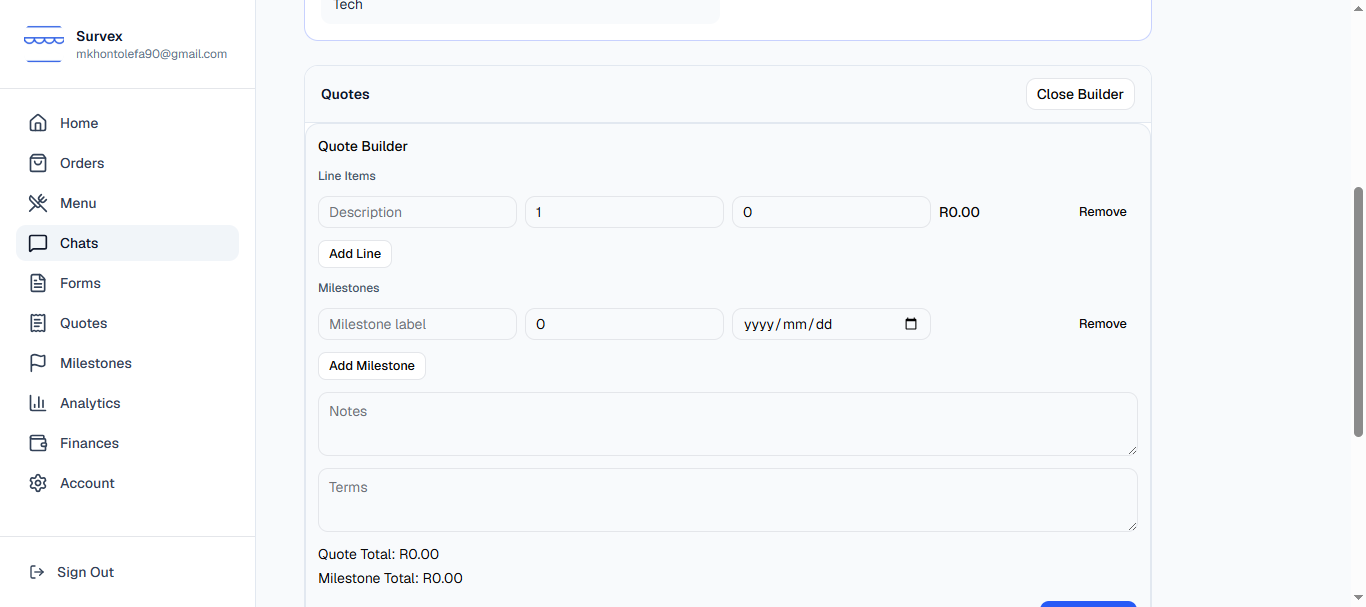
Task: Go to Home in sidebar
Action: click(127, 123)
